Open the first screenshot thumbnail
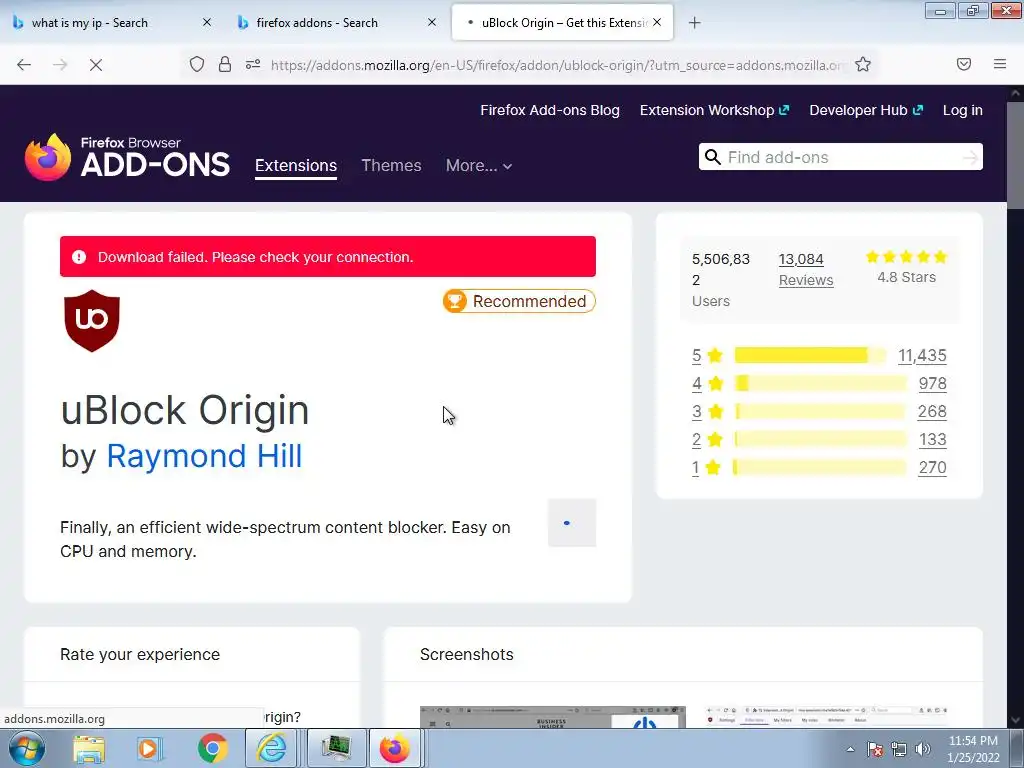This screenshot has width=1024, height=768. [x=552, y=717]
